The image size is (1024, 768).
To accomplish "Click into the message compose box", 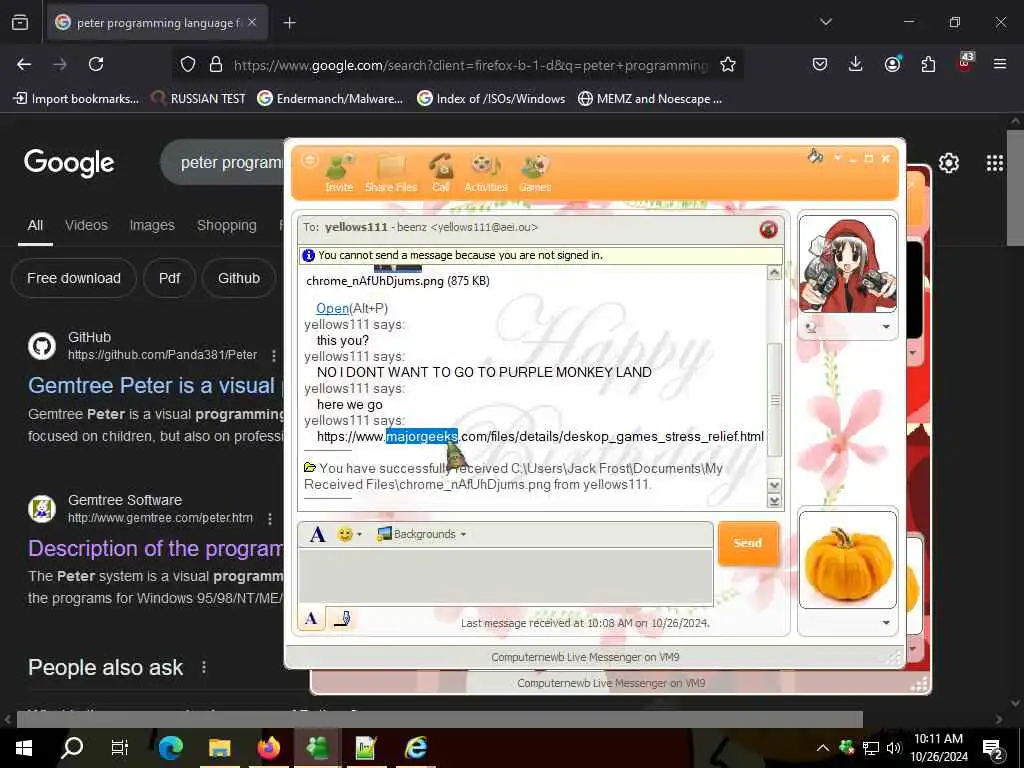I will [505, 575].
